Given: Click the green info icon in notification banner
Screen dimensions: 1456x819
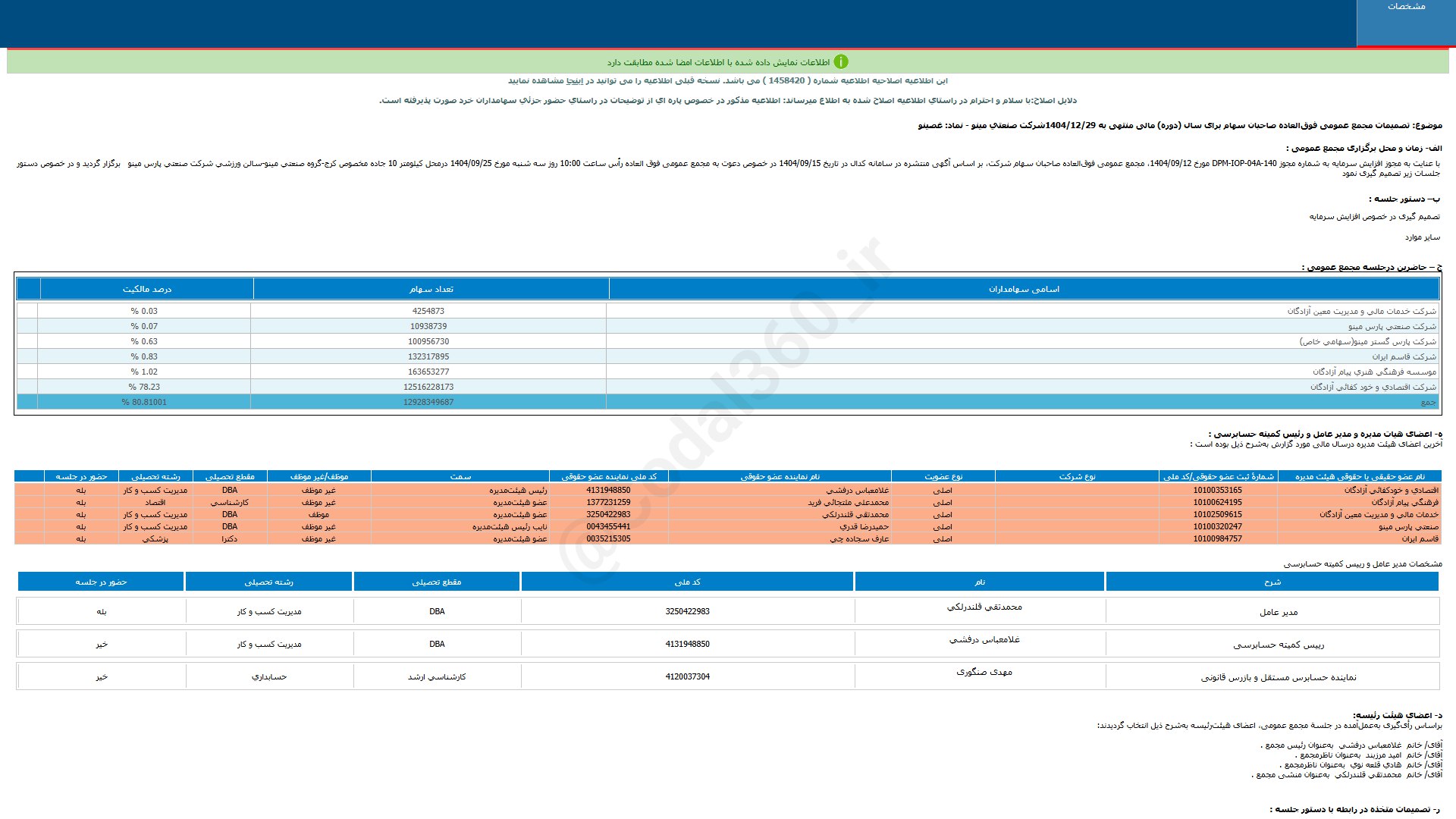Looking at the screenshot, I should [x=841, y=61].
